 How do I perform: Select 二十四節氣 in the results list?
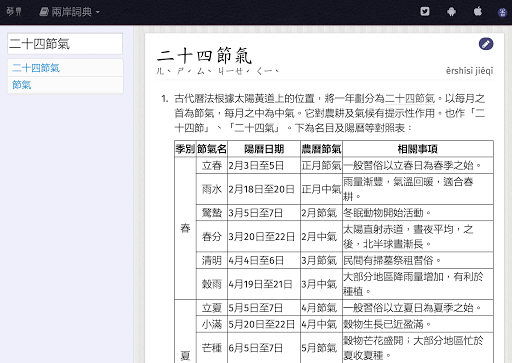(65, 68)
